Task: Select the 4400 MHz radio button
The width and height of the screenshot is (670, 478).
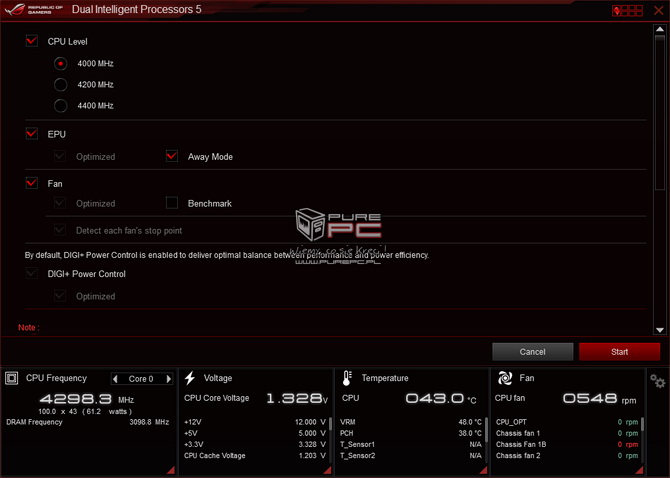Action: pos(61,106)
